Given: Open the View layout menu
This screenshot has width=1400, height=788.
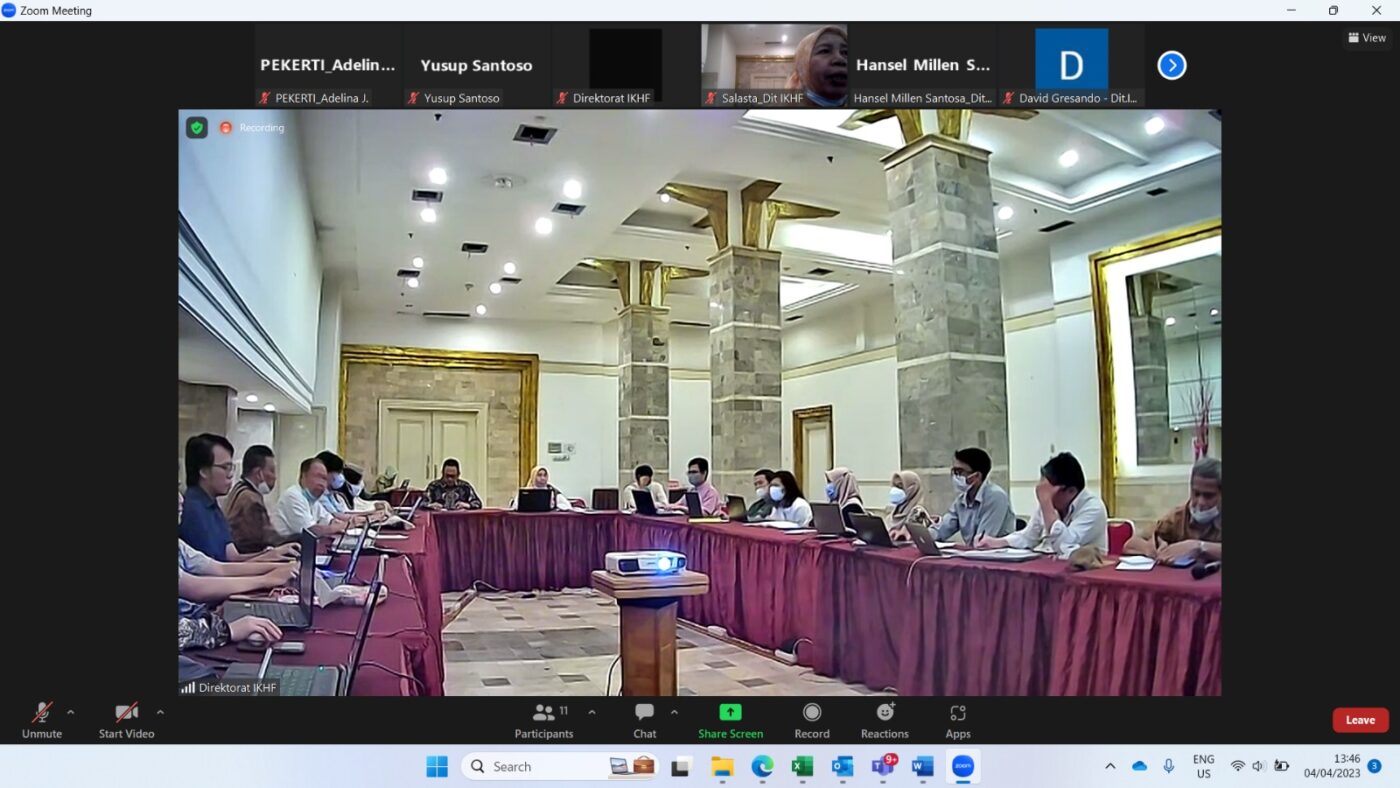Looking at the screenshot, I should 1367,38.
